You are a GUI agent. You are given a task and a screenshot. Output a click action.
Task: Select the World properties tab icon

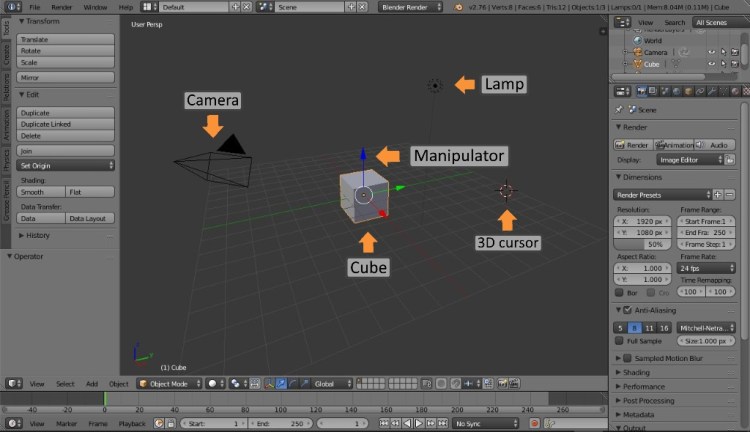point(676,91)
